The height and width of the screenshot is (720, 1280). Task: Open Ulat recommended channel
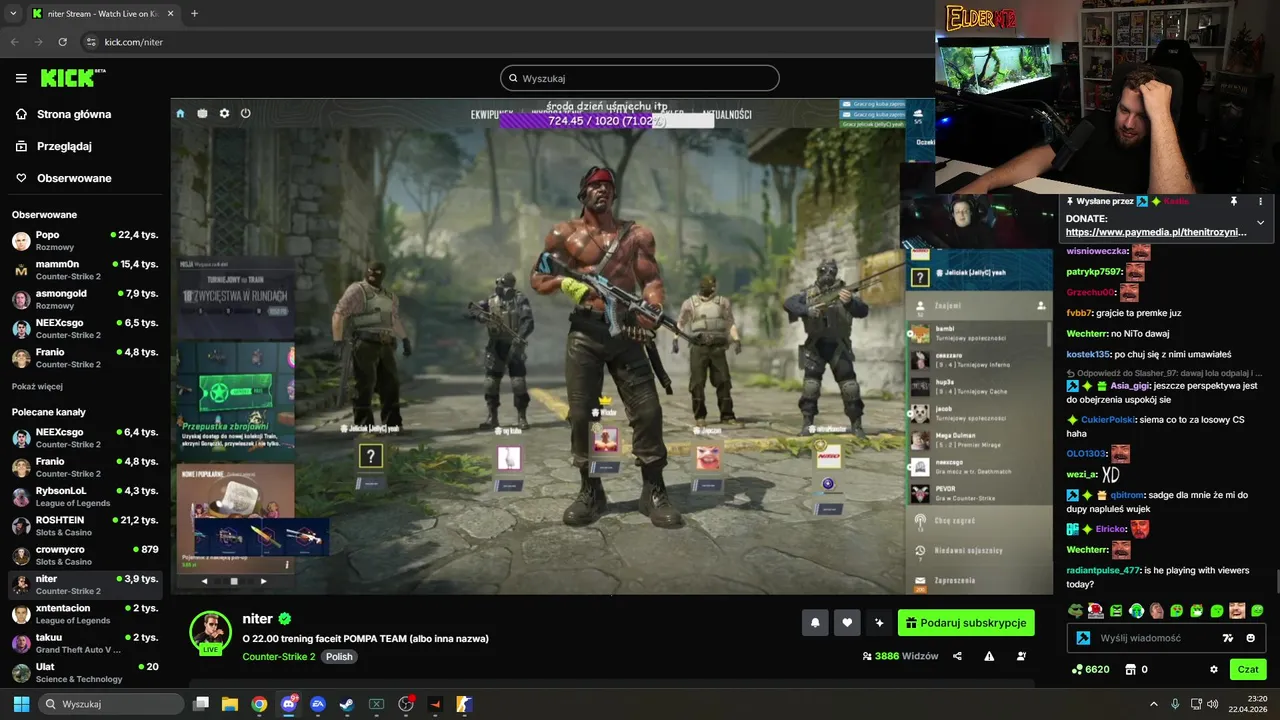85,672
